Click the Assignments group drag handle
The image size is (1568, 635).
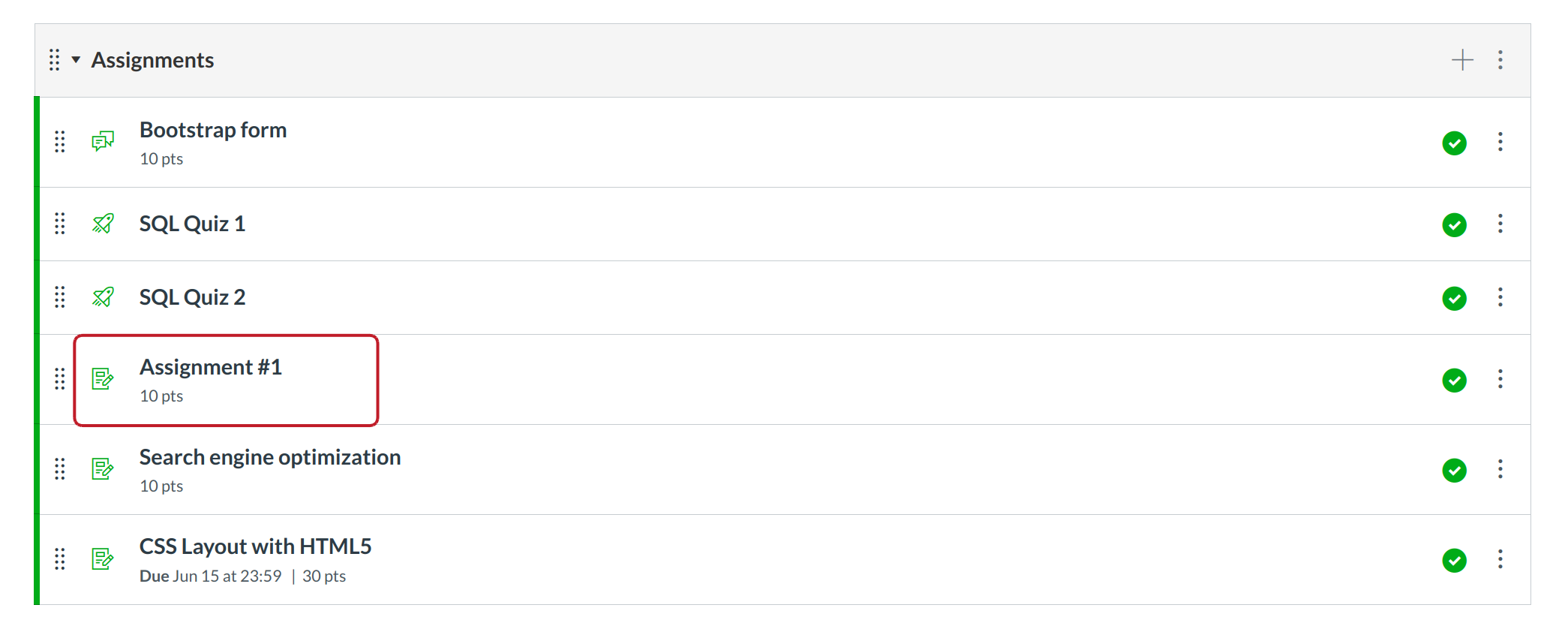pos(54,60)
